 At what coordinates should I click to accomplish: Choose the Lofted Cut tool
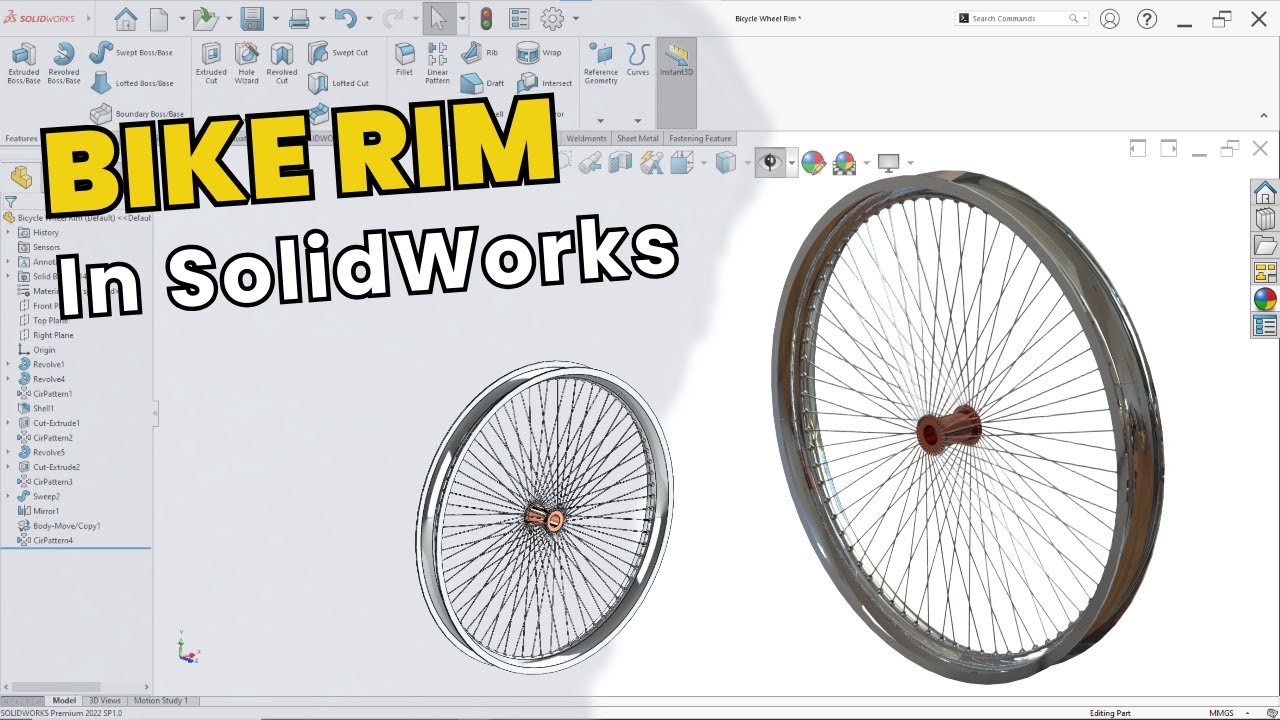338,83
